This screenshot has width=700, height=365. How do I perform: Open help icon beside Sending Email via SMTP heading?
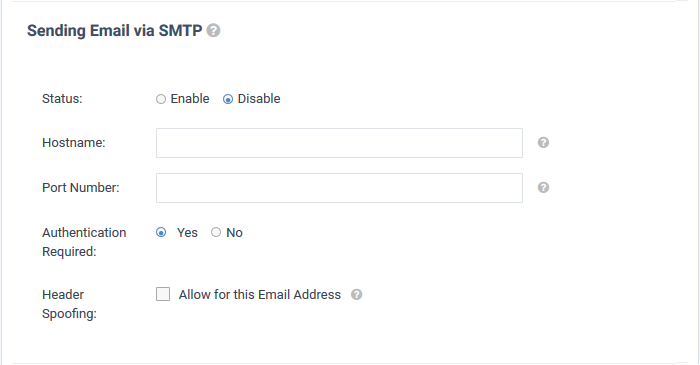213,31
